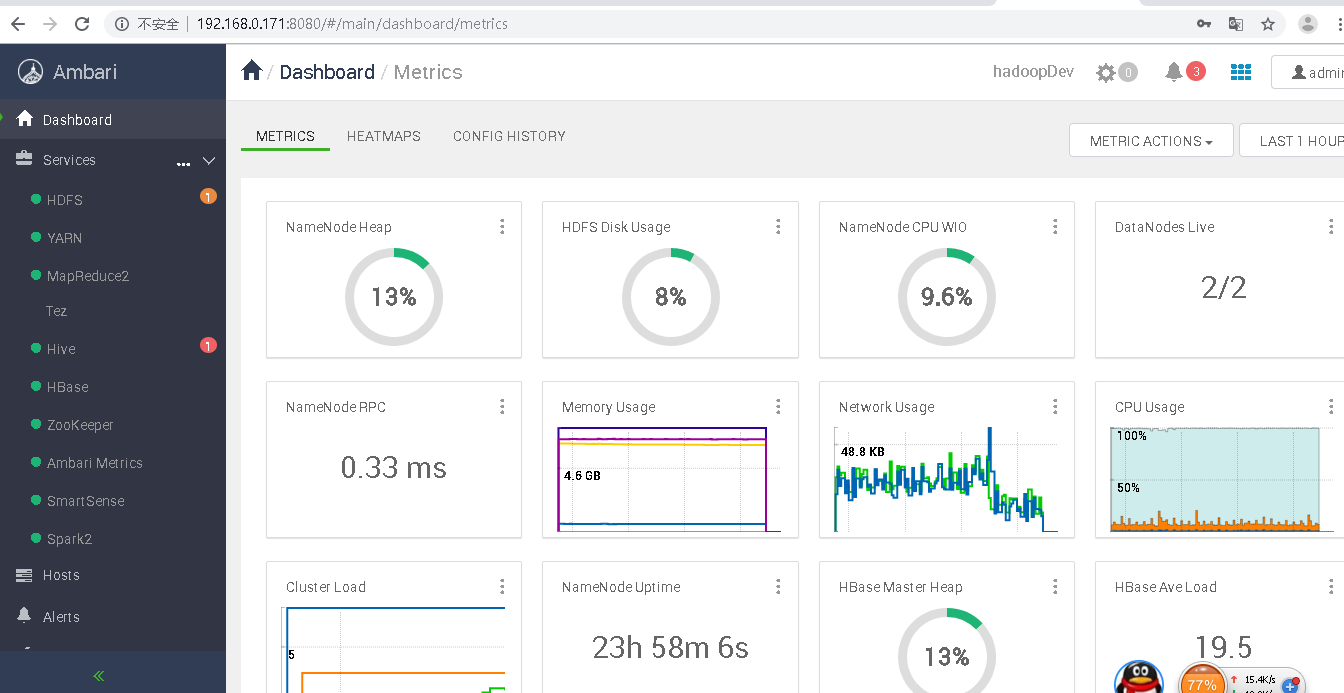Collapse the Services list chevron

(x=209, y=160)
